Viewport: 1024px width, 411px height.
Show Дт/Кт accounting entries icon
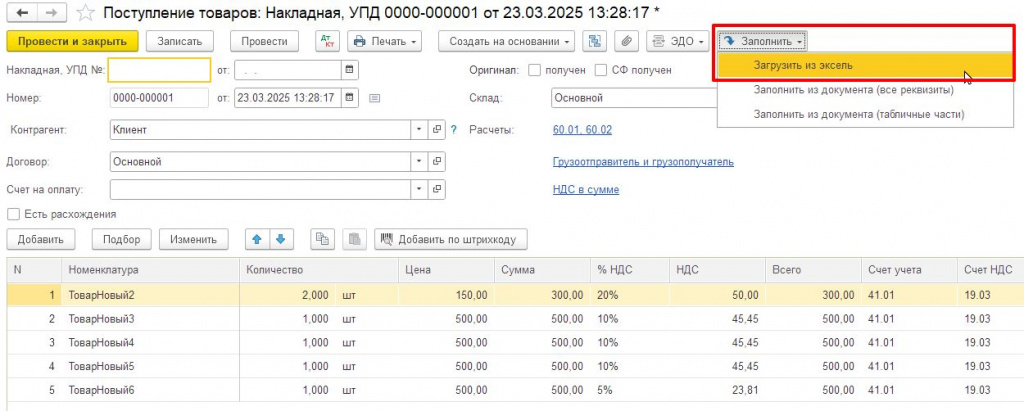tap(327, 41)
